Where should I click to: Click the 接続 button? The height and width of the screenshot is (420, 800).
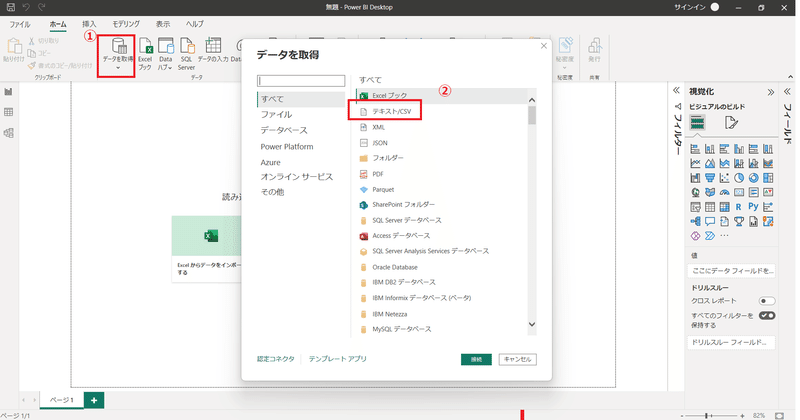point(476,359)
